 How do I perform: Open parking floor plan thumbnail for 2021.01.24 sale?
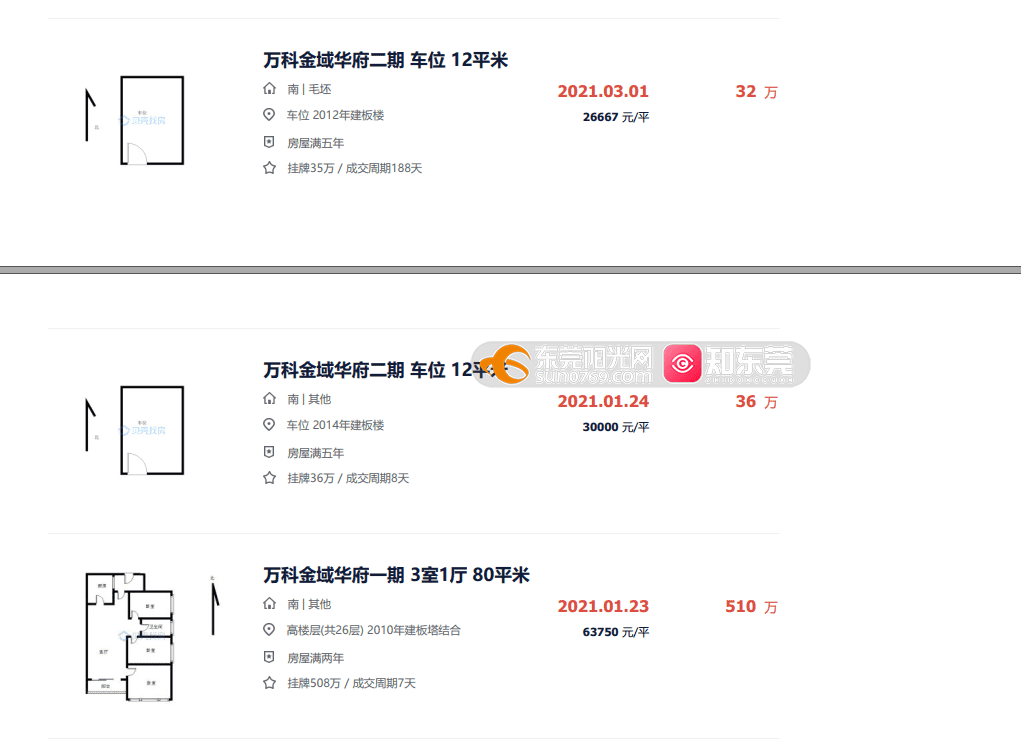[135, 430]
